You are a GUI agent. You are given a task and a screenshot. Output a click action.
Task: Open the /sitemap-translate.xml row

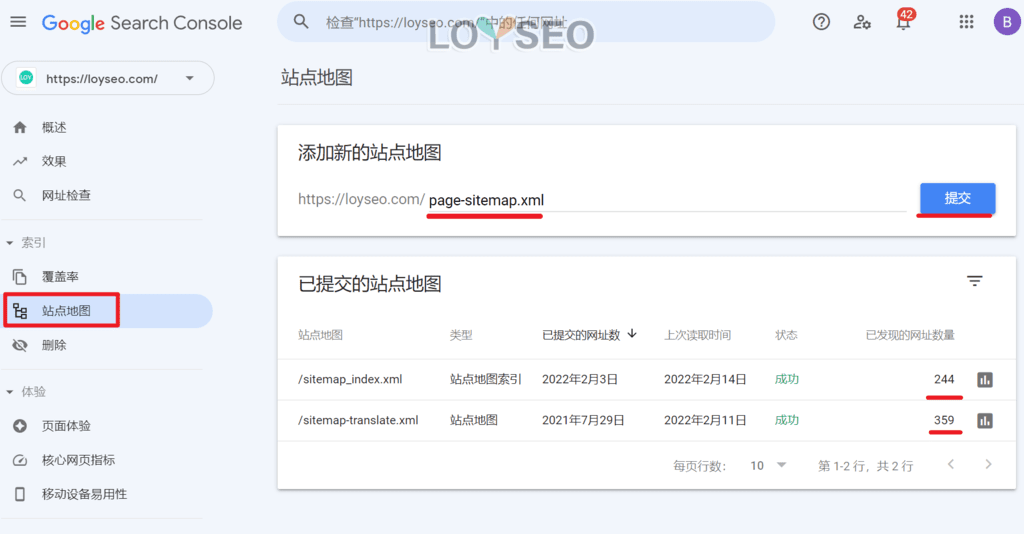pyautogui.click(x=647, y=420)
